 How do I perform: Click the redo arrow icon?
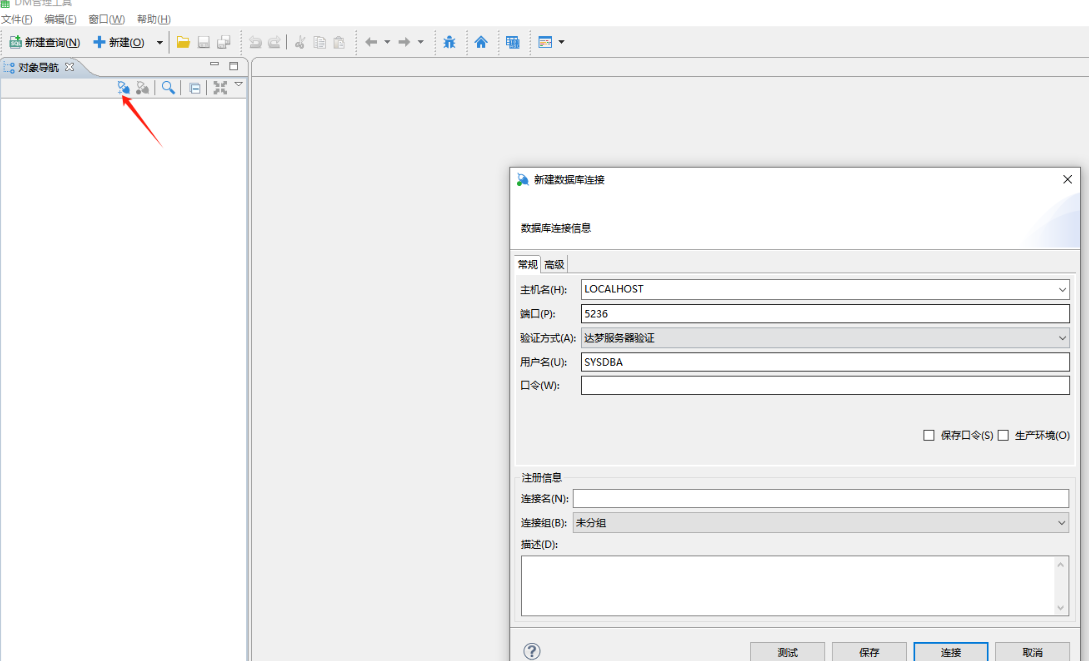click(x=274, y=42)
